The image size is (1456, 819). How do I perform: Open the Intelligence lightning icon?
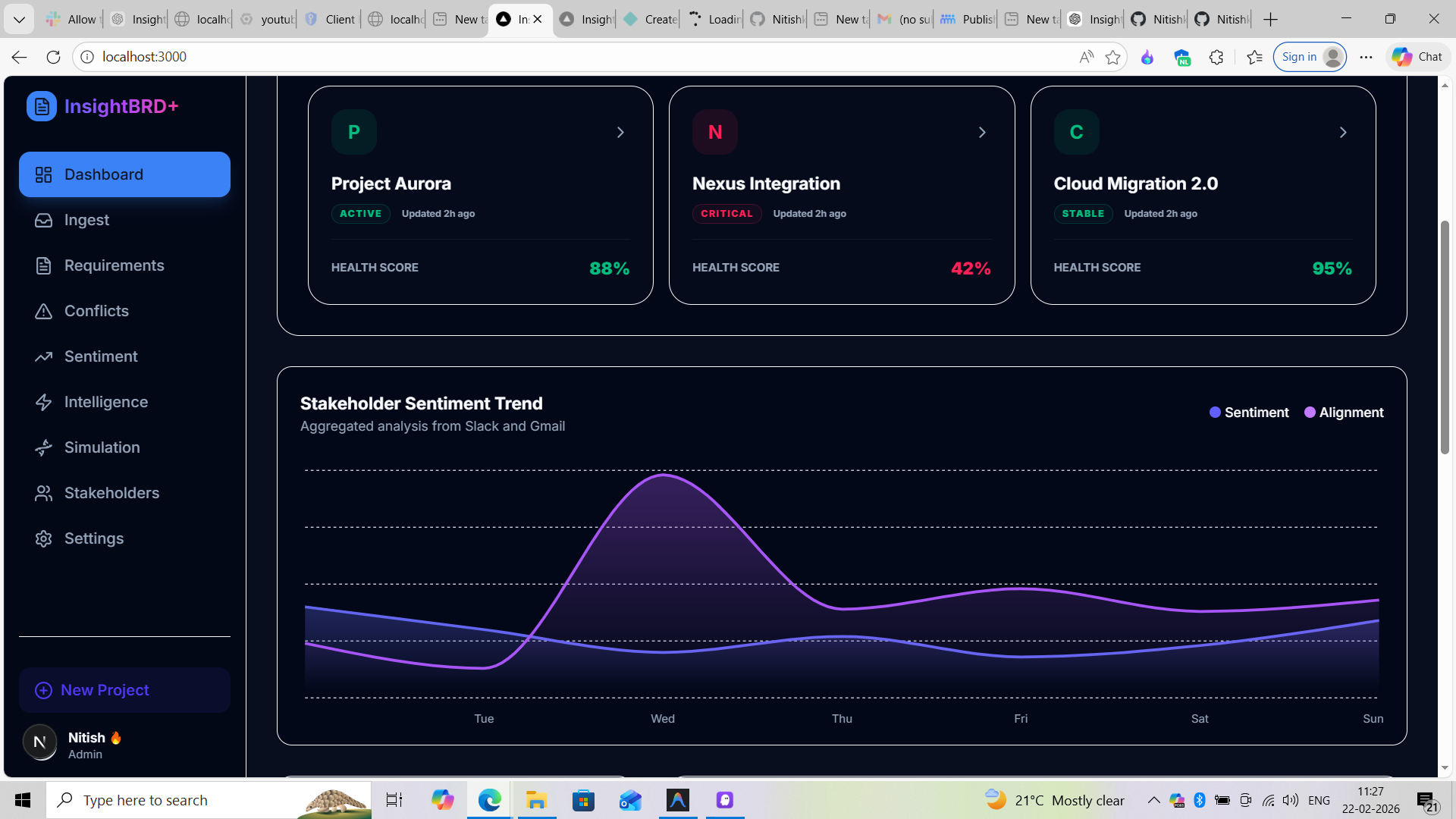point(43,402)
